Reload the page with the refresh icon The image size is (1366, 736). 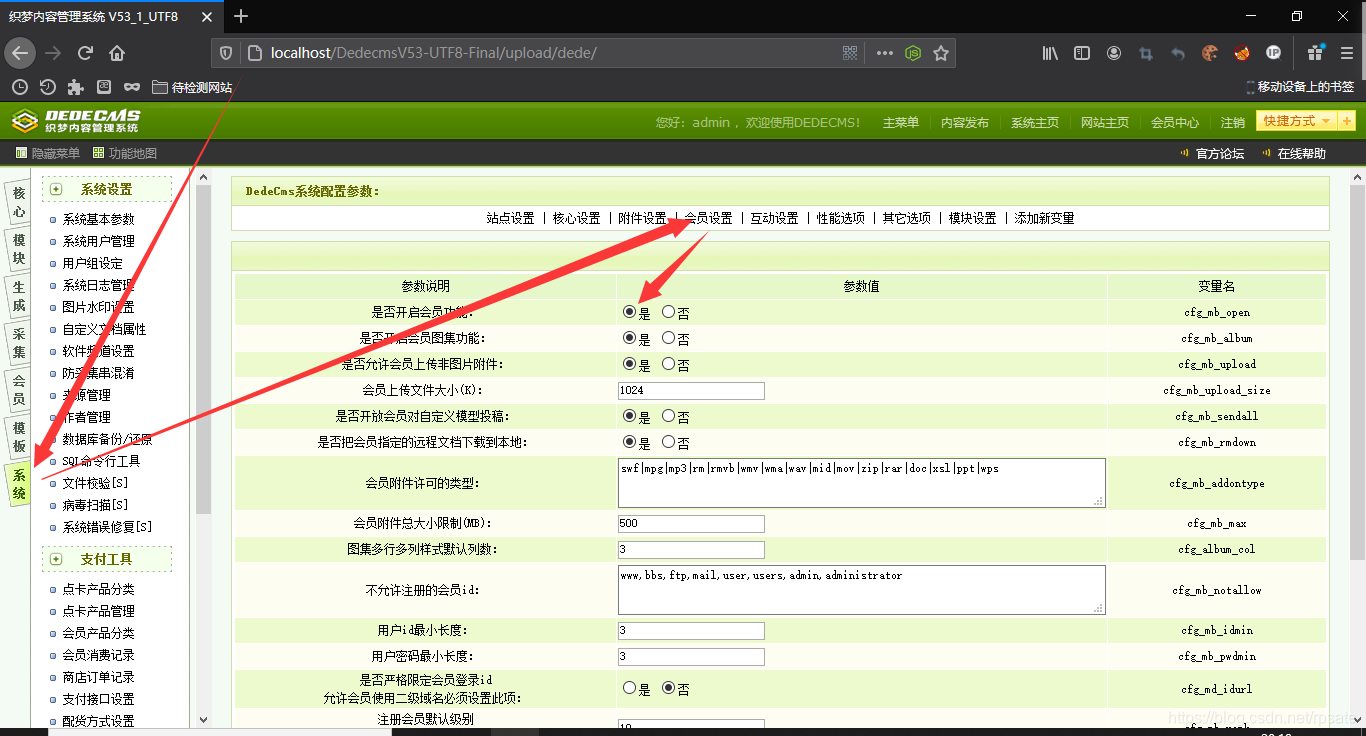[x=85, y=53]
